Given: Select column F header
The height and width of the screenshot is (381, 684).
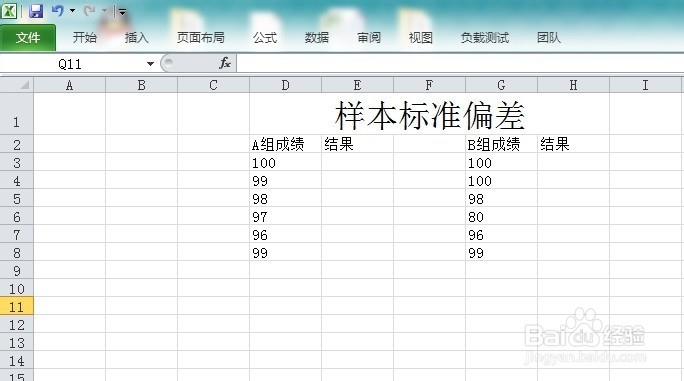Looking at the screenshot, I should coord(429,85).
